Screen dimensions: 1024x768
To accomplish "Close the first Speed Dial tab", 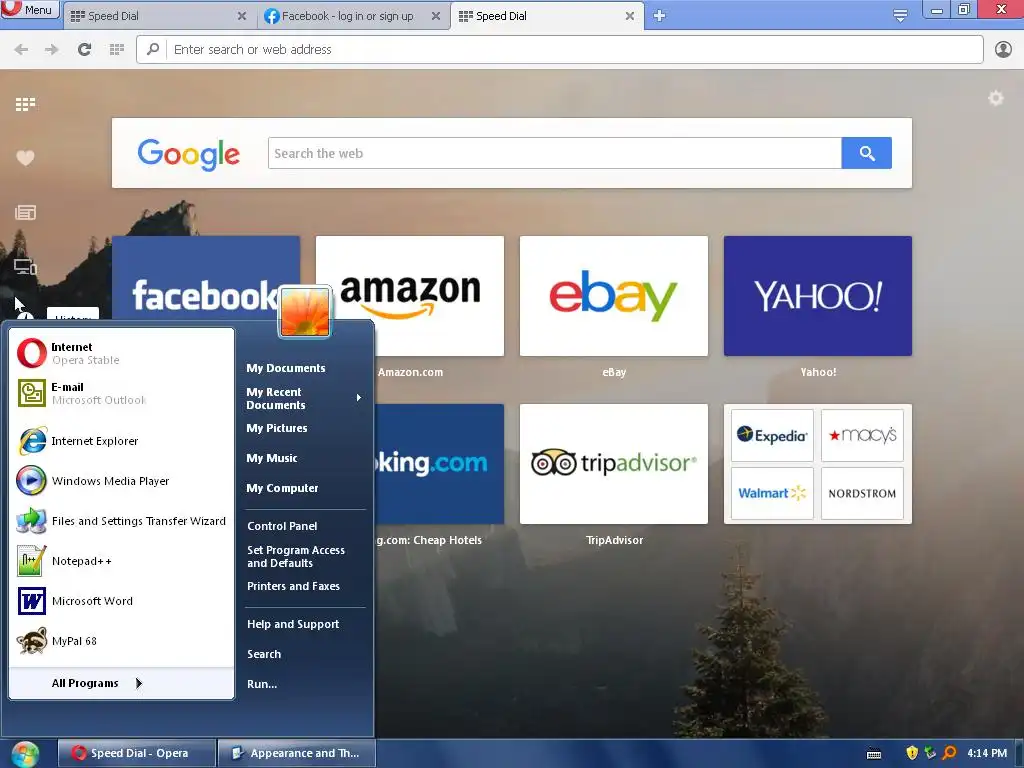I will tap(242, 16).
